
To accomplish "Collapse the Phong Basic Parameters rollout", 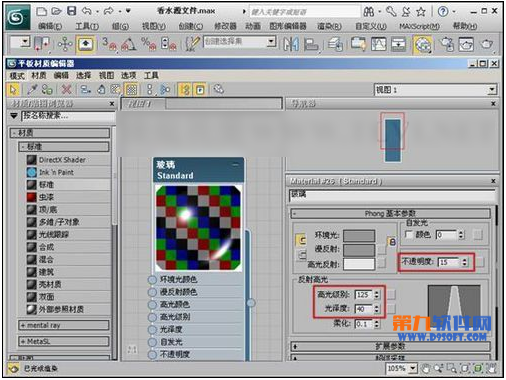I will [390, 213].
